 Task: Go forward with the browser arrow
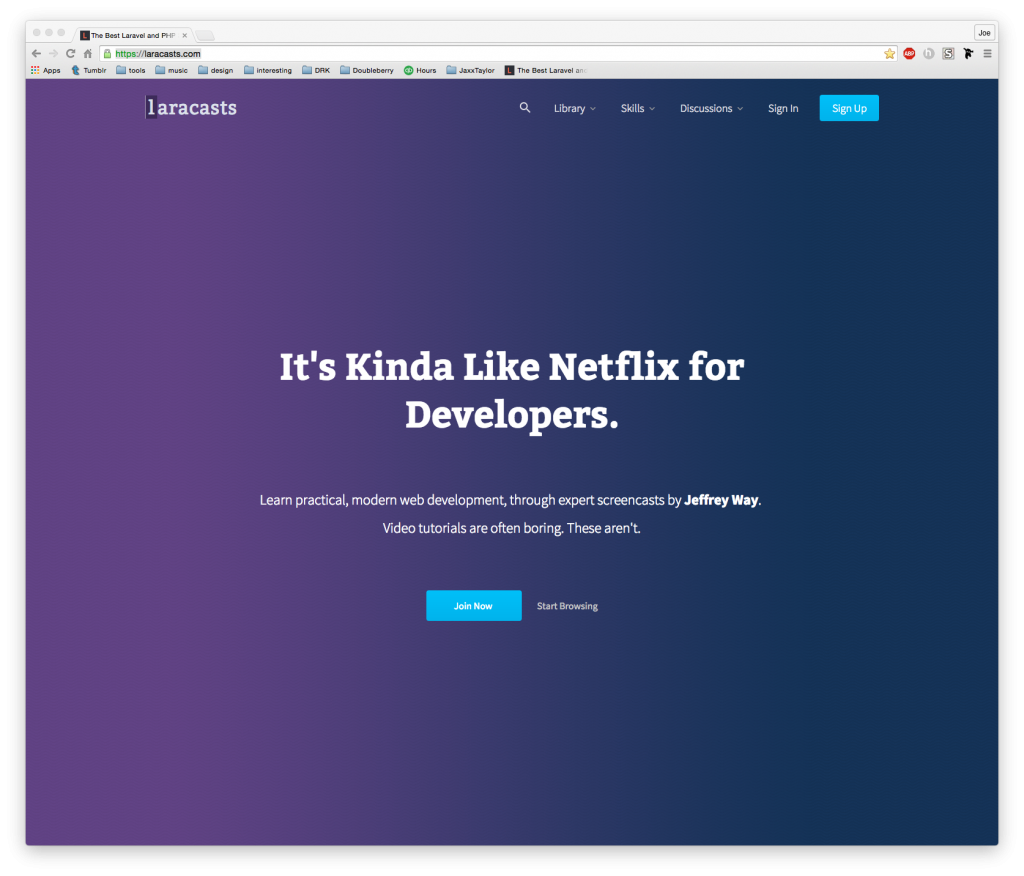click(54, 54)
